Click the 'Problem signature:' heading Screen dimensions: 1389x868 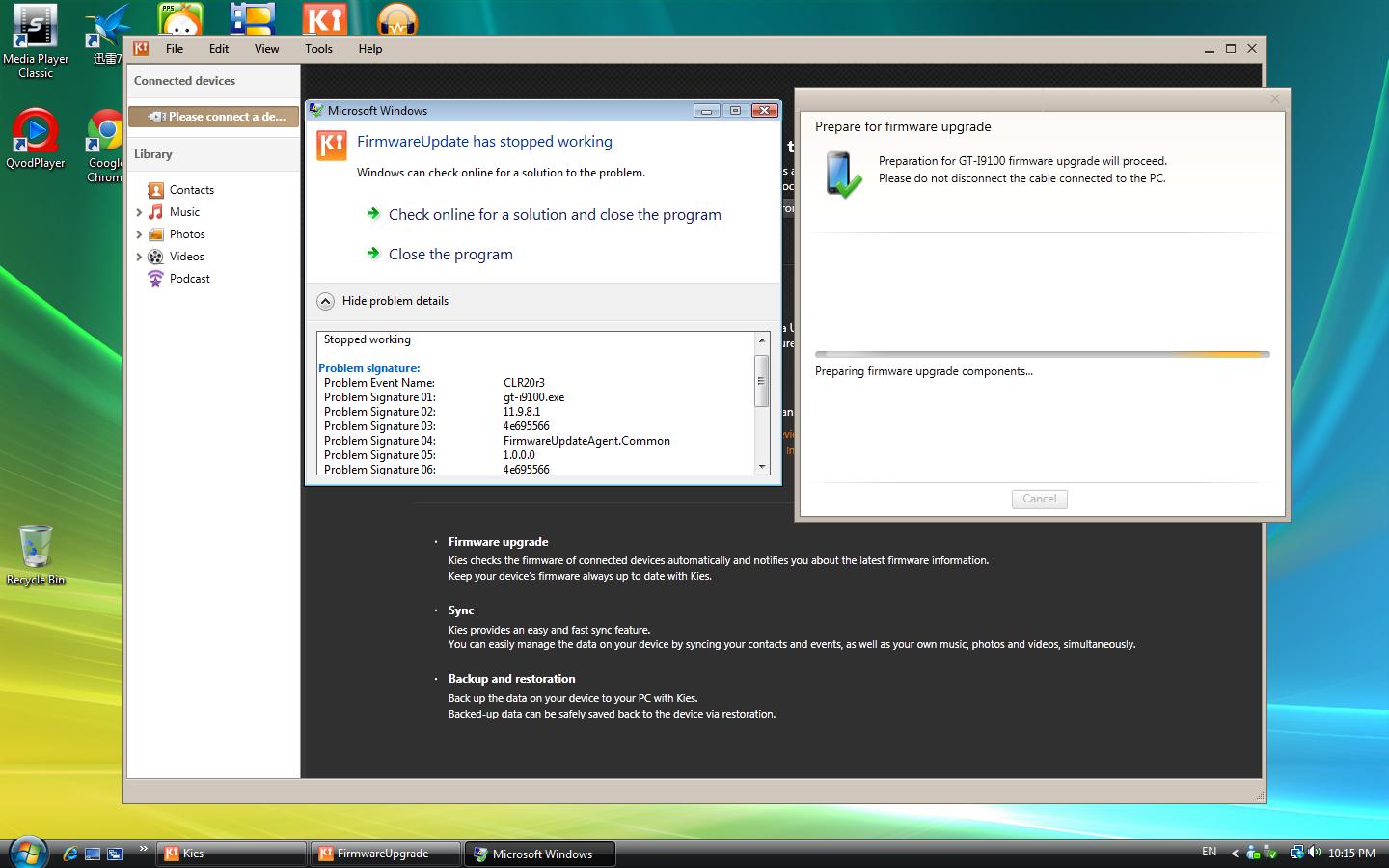(x=369, y=368)
